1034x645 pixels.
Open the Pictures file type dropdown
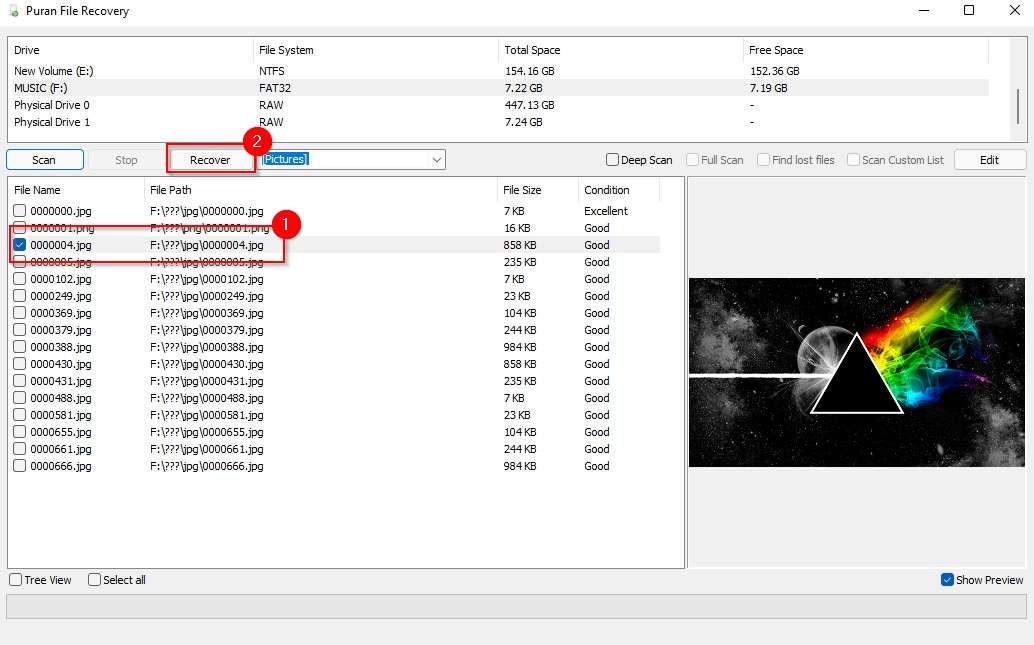[x=436, y=158]
